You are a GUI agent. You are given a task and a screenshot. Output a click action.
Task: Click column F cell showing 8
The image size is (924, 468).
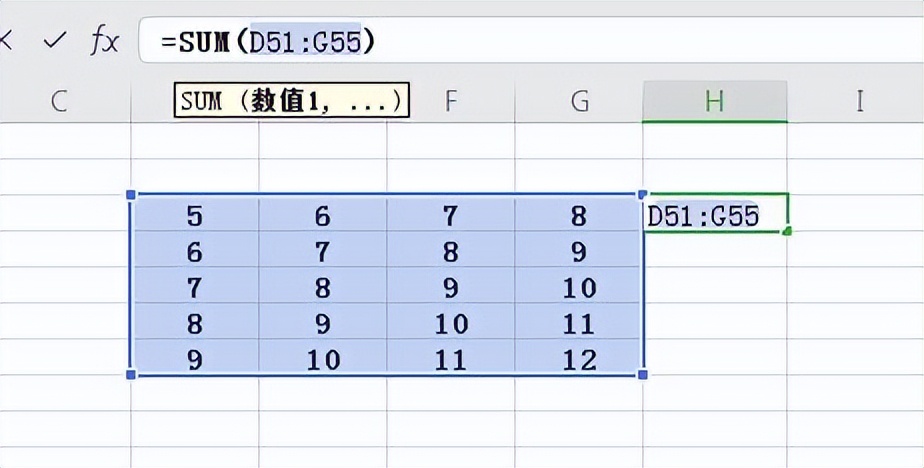pos(451,251)
